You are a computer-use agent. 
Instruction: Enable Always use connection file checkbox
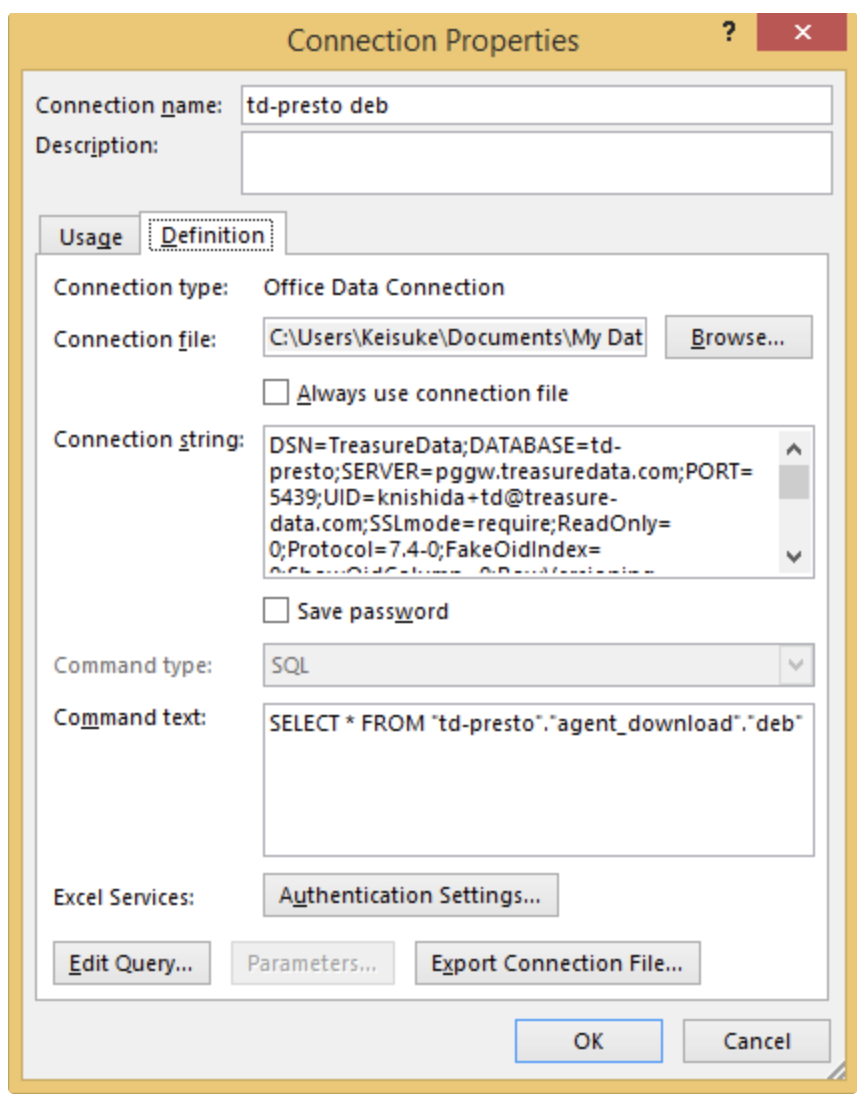pyautogui.click(x=276, y=393)
